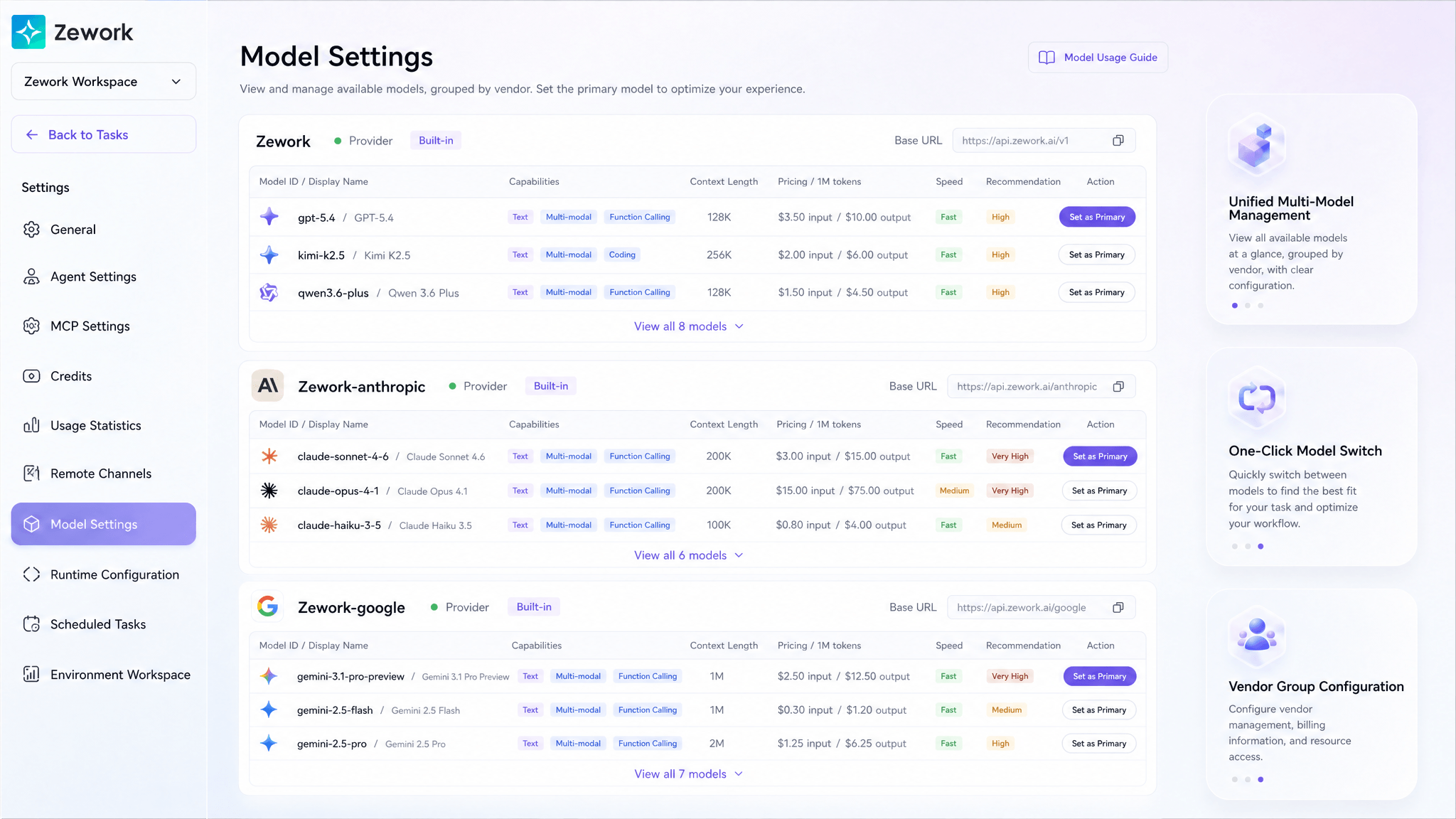This screenshot has height=819, width=1456.
Task: Set qwen3.6-plus as primary
Action: [x=1097, y=292]
